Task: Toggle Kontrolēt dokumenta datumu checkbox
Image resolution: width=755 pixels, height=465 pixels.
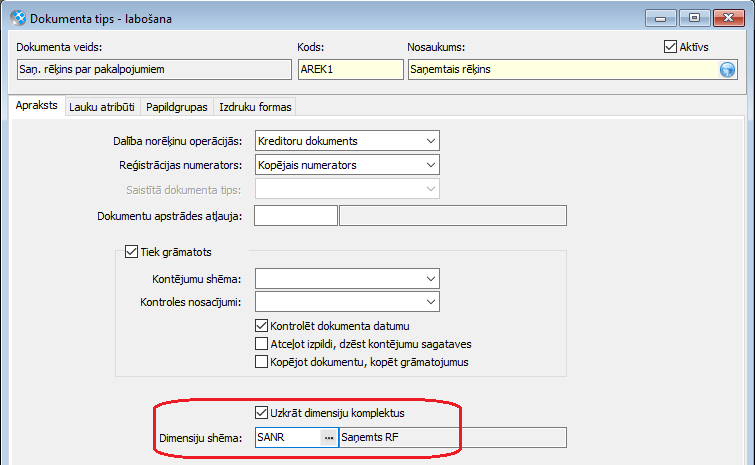Action: coord(261,326)
